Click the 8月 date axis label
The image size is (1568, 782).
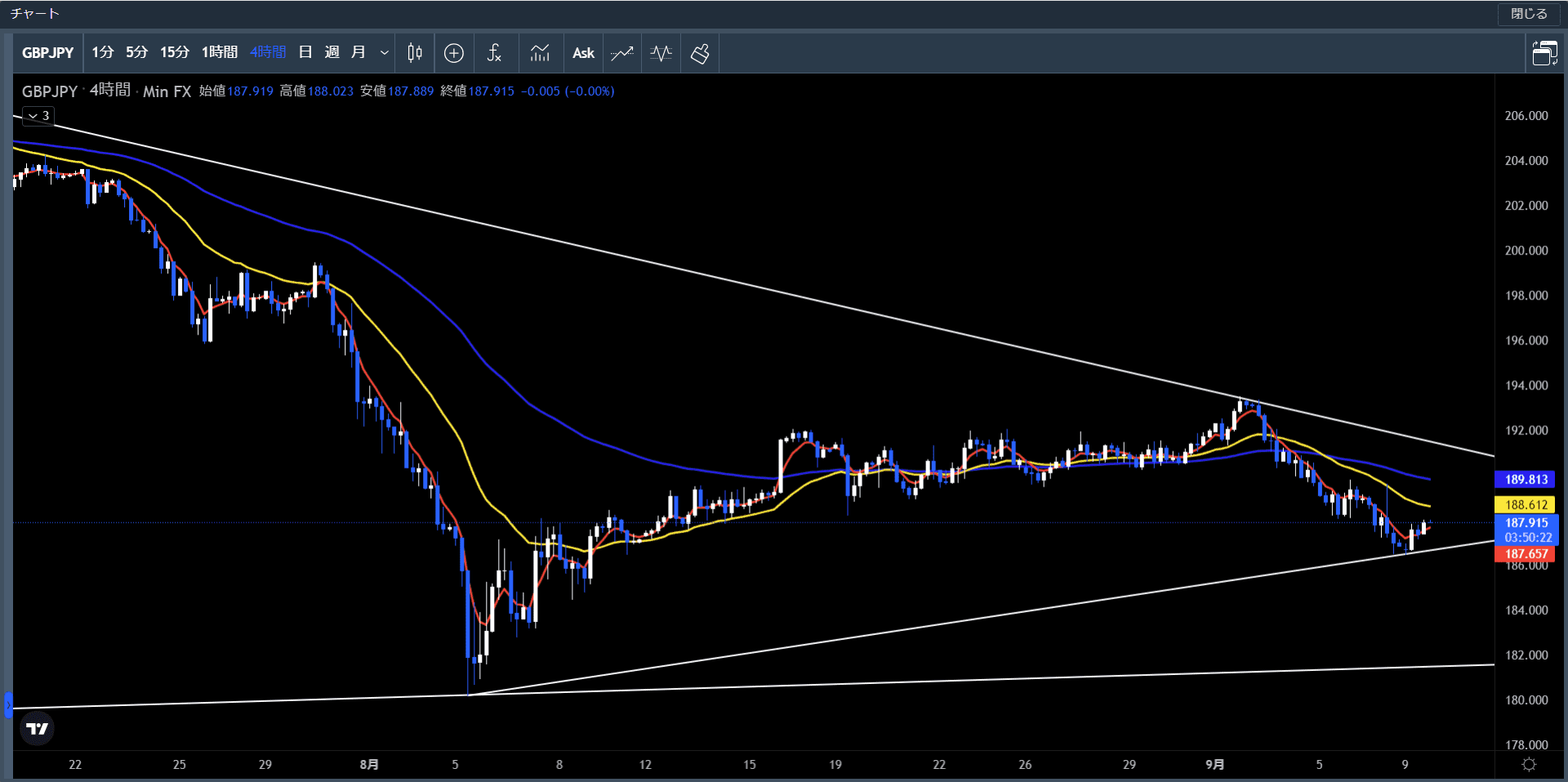tap(369, 765)
